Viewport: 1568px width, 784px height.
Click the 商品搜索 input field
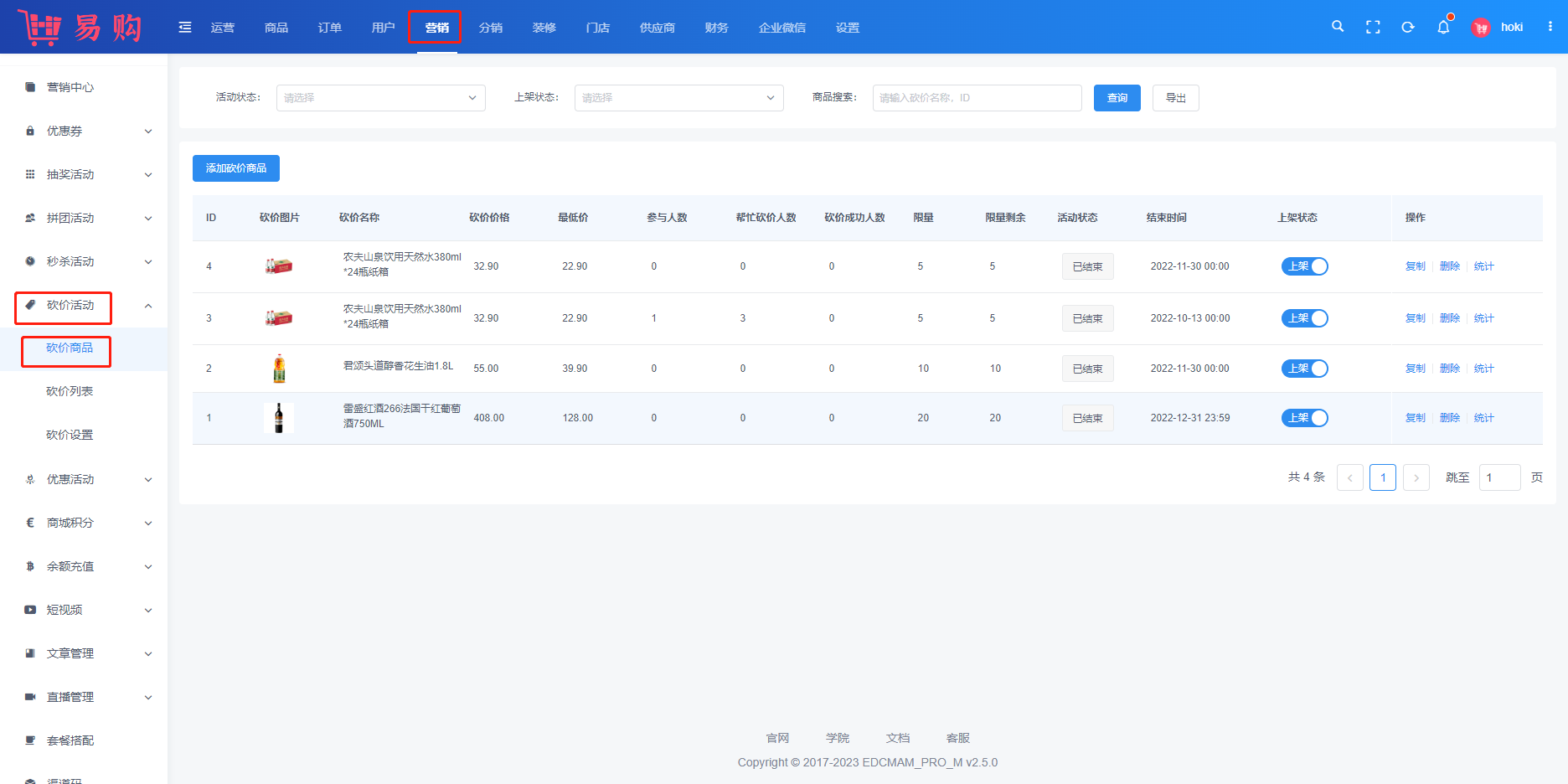(977, 98)
